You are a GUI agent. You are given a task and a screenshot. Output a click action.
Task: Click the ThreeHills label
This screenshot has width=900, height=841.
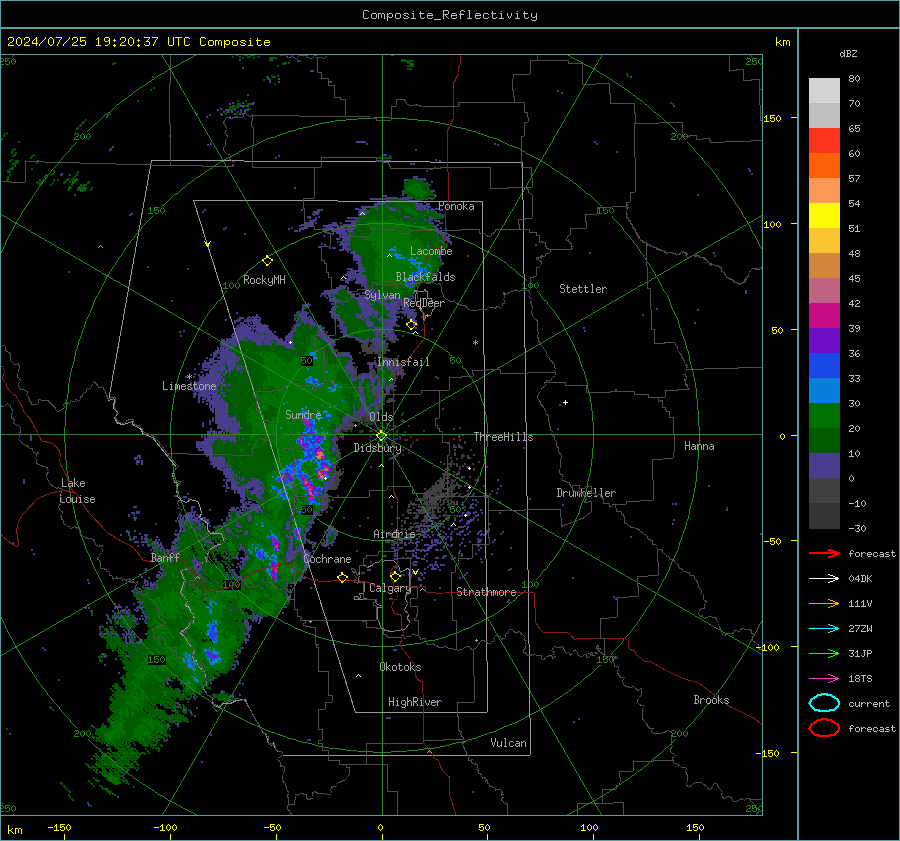503,437
